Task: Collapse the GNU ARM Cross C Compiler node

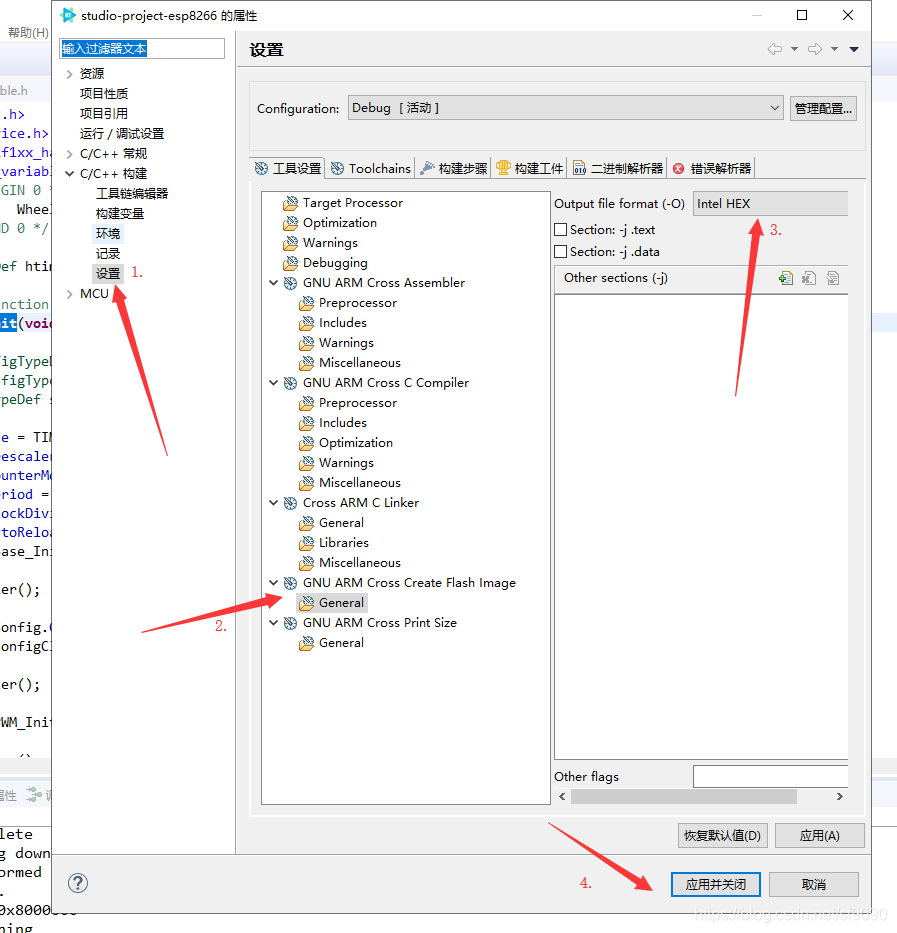Action: (x=273, y=383)
